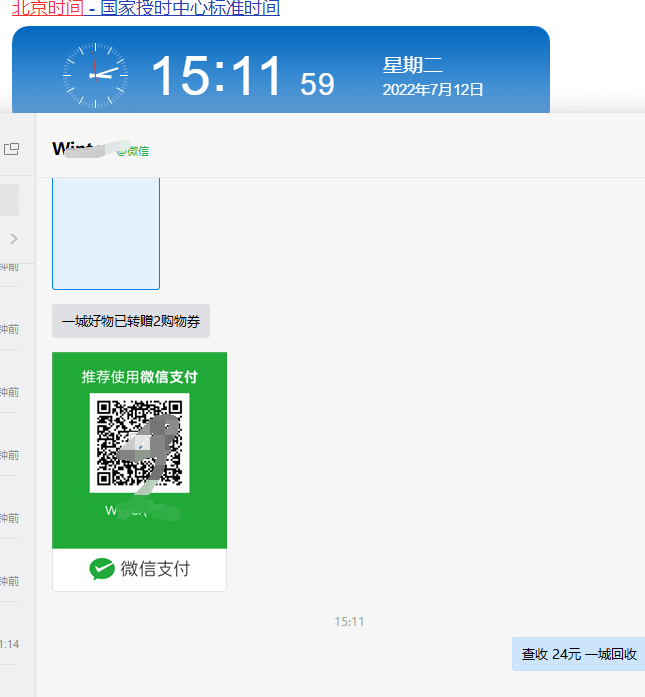Click the 15:11 digital time display

coord(217,76)
